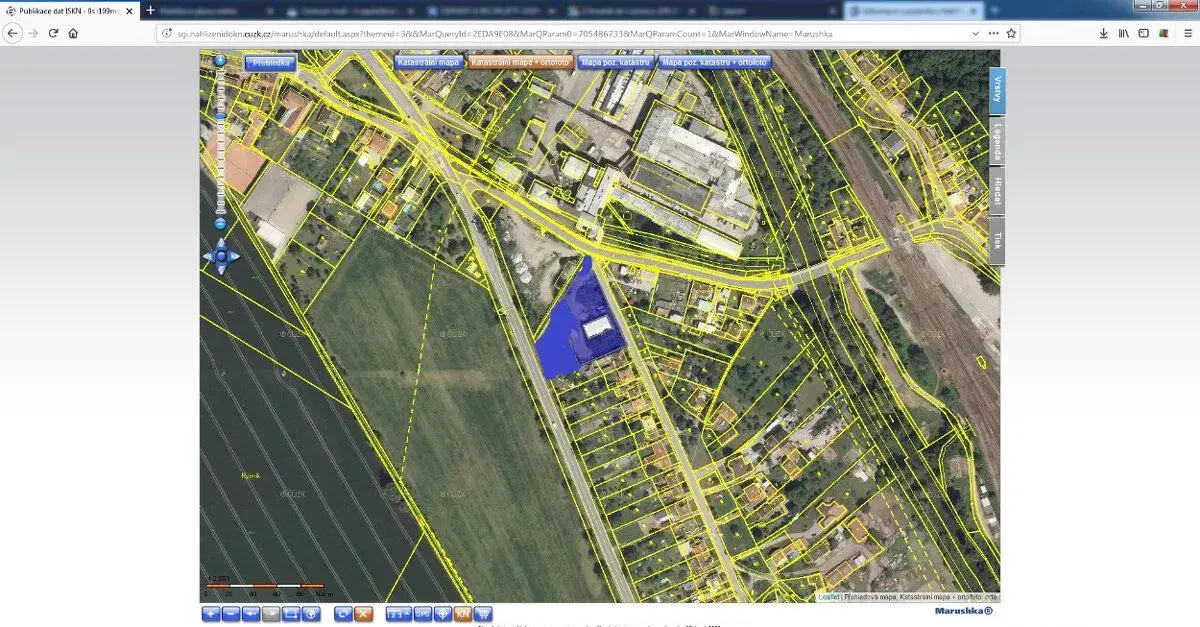The height and width of the screenshot is (627, 1200).
Task: Open the browser library icon
Action: click(1124, 33)
